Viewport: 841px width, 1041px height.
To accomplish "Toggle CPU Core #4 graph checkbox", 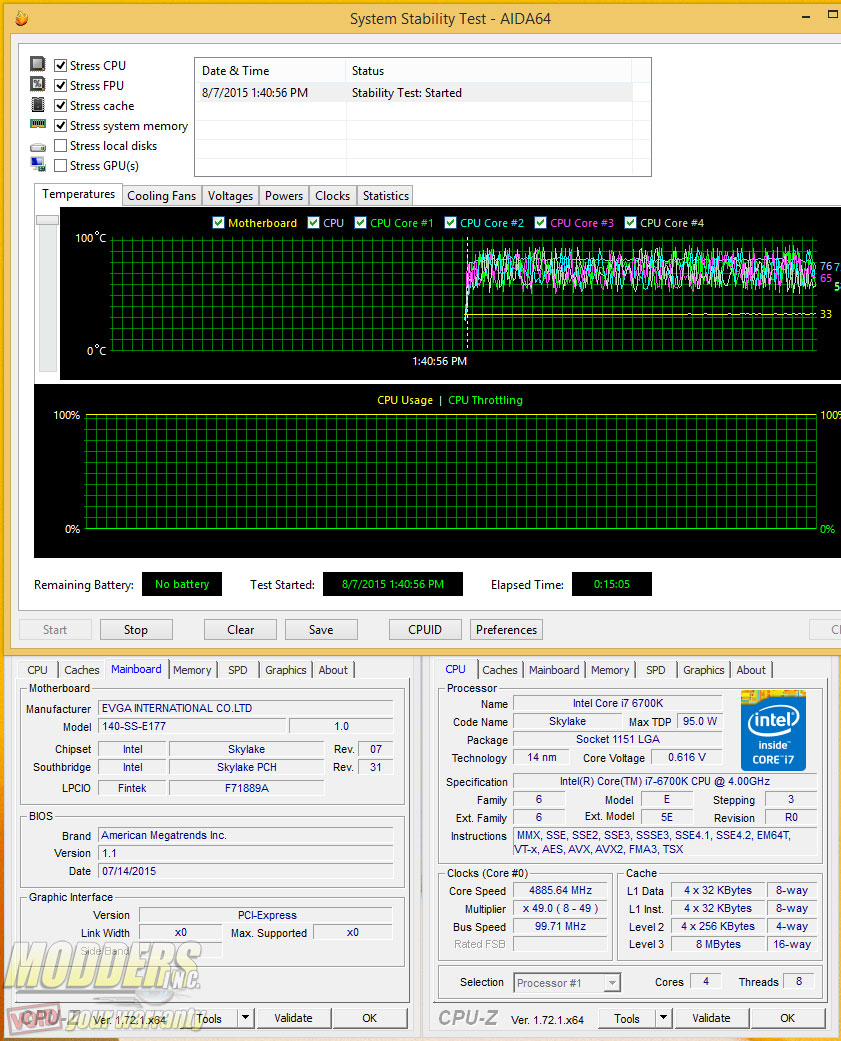I will (x=630, y=222).
